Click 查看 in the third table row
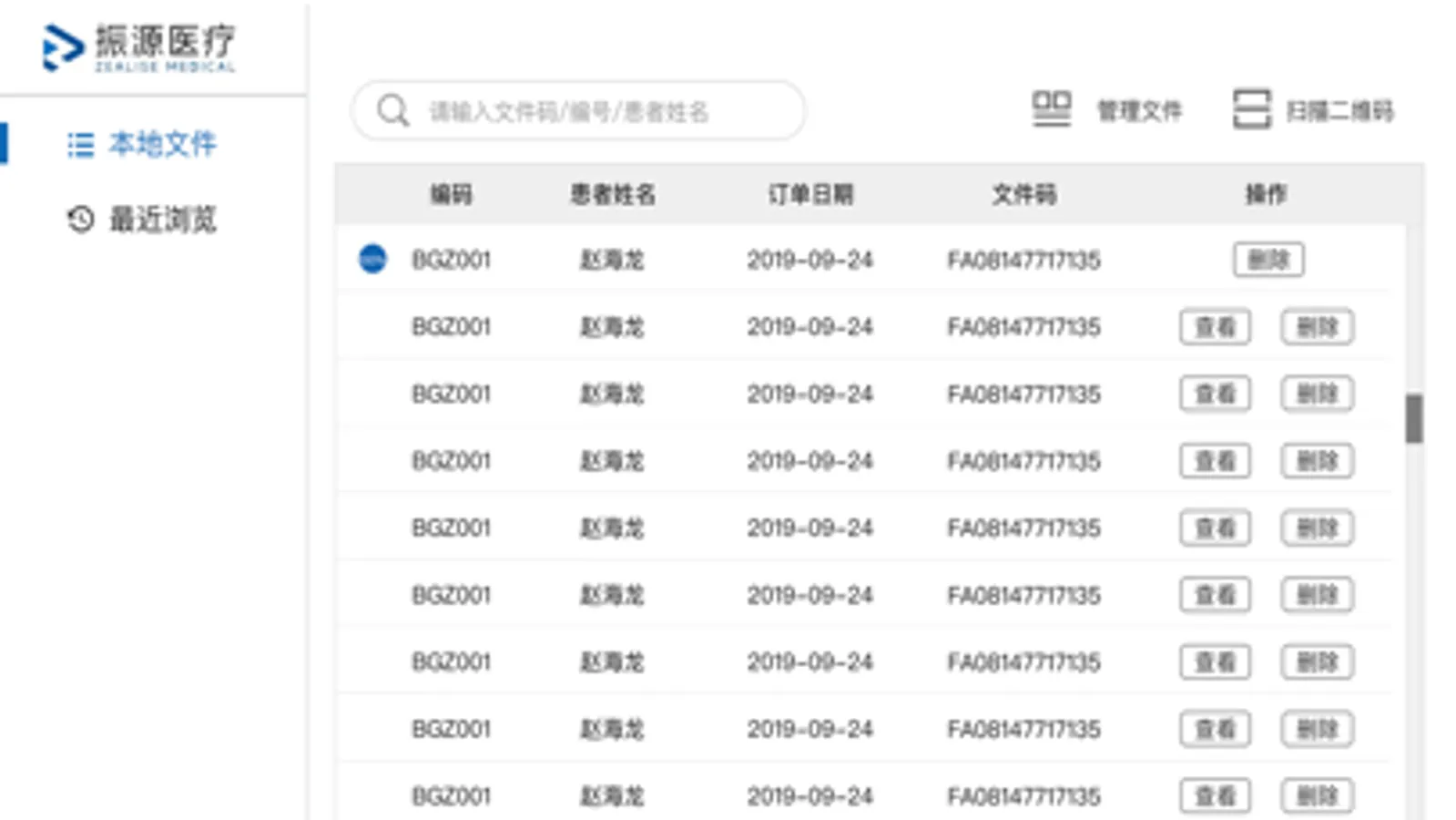The width and height of the screenshot is (1456, 820). point(1215,394)
